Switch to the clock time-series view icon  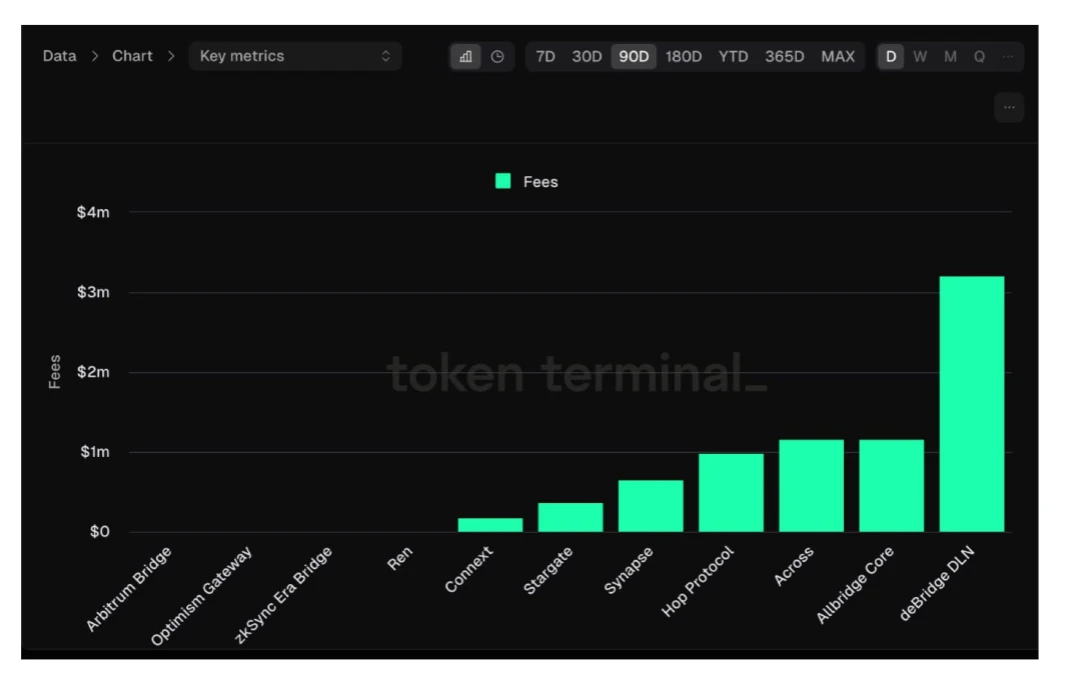click(497, 57)
